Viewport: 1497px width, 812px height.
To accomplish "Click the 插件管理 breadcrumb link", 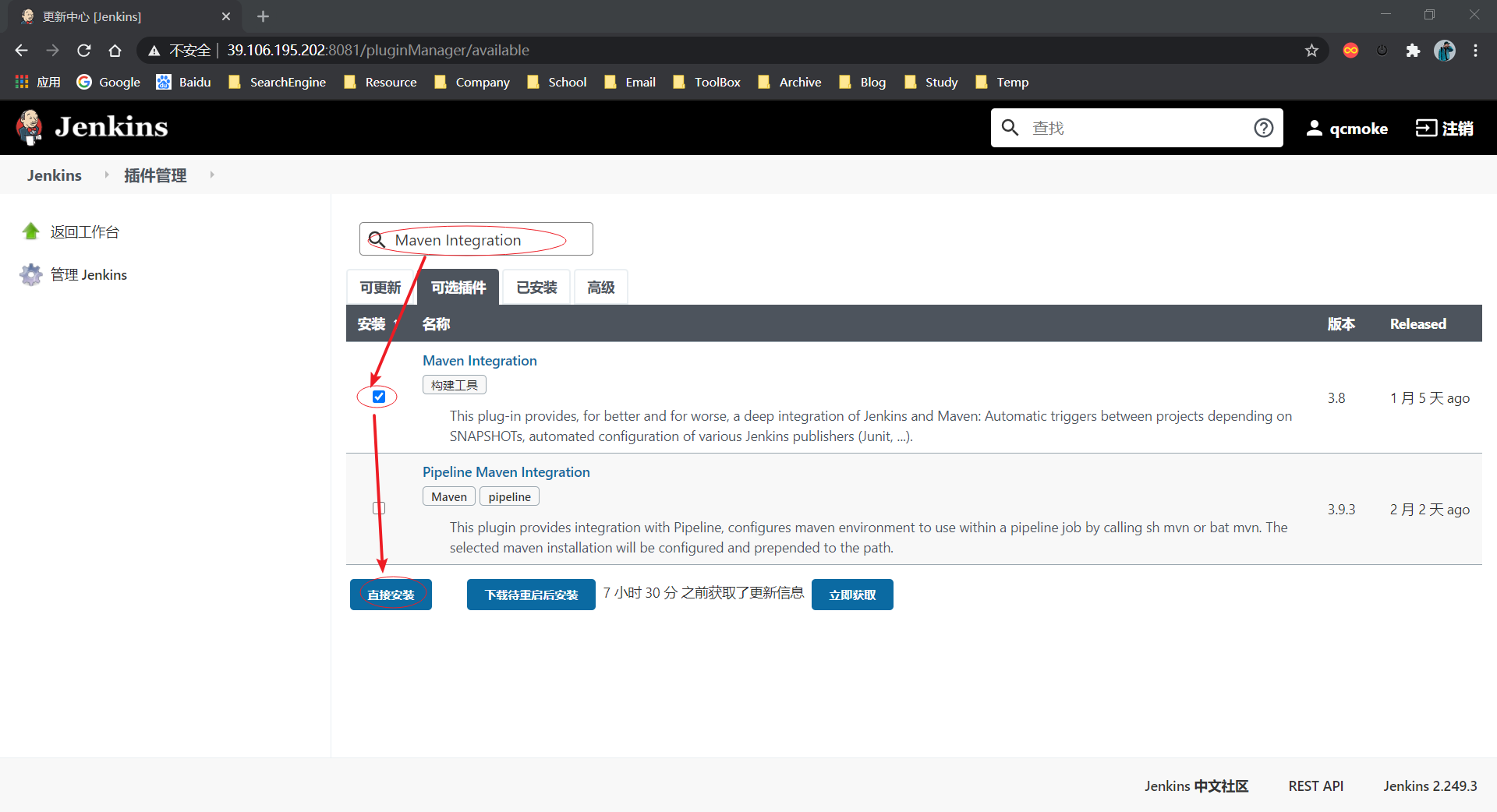I will click(x=155, y=175).
